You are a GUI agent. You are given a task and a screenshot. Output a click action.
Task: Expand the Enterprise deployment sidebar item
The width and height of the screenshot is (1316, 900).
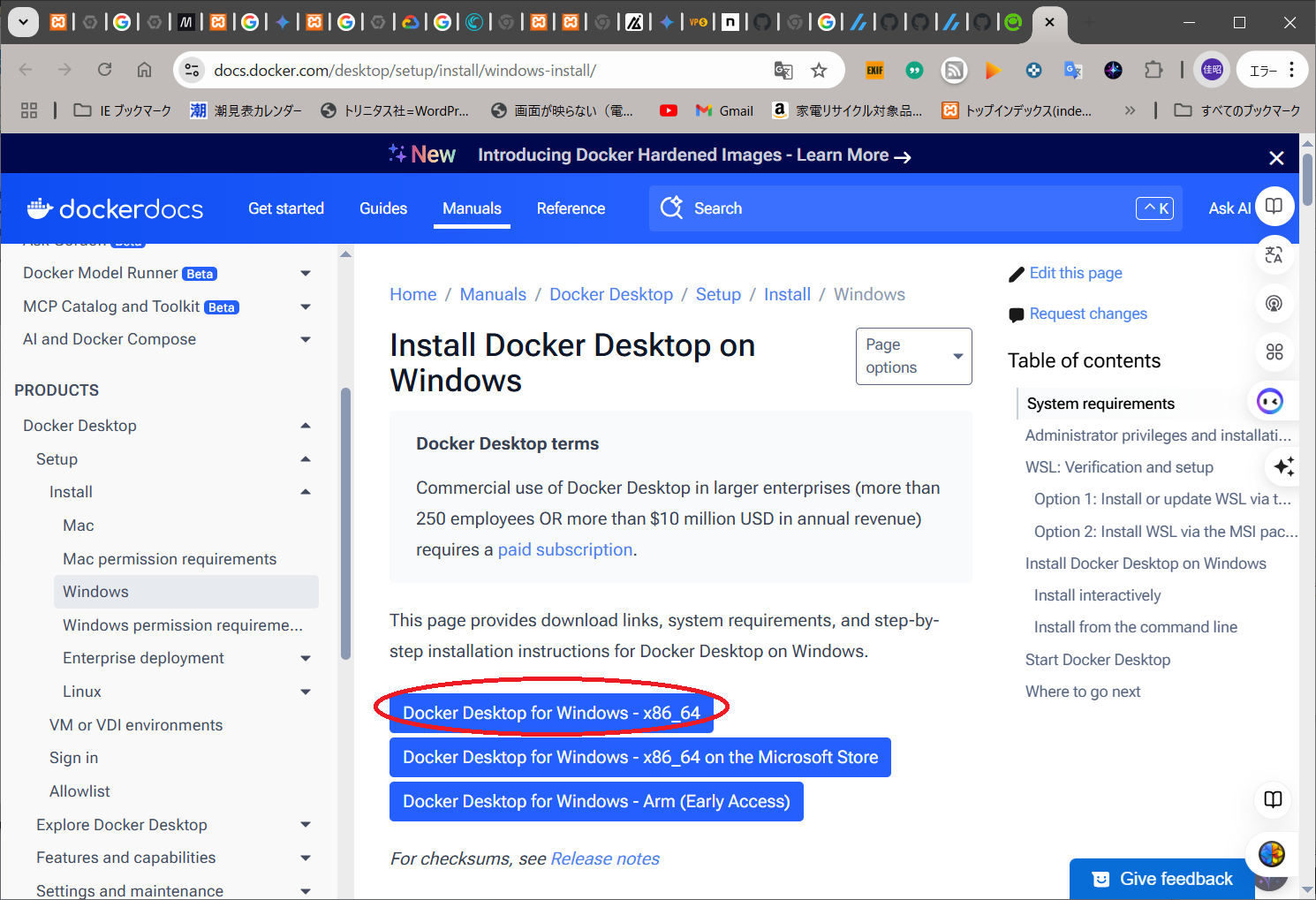(x=306, y=658)
